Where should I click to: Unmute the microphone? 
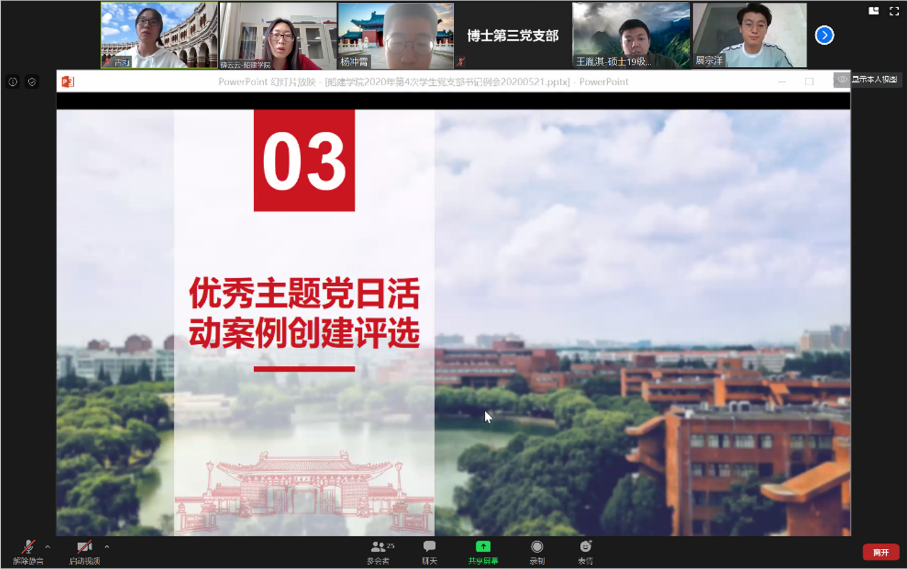tap(28, 549)
